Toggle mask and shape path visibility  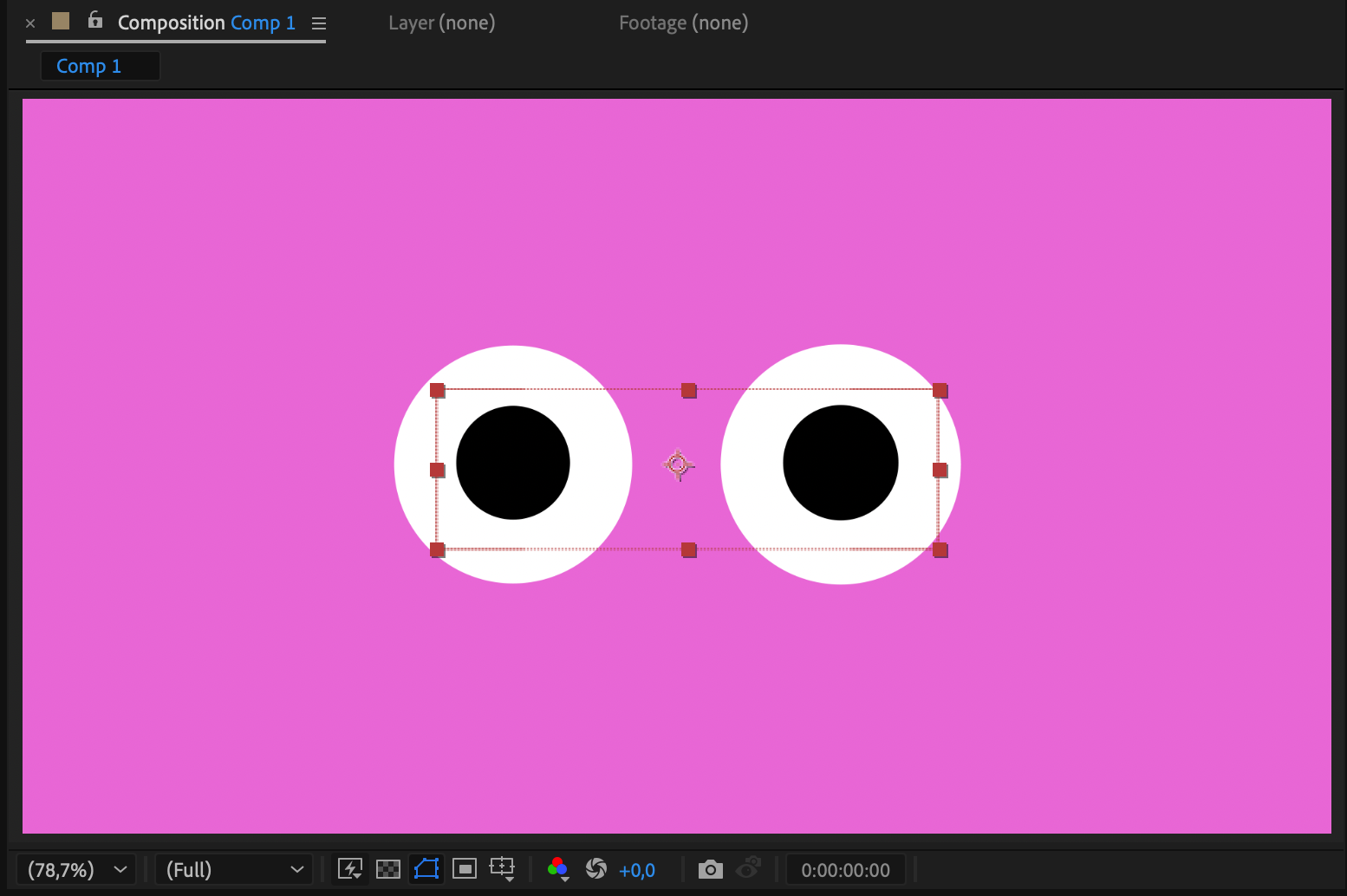pos(426,869)
